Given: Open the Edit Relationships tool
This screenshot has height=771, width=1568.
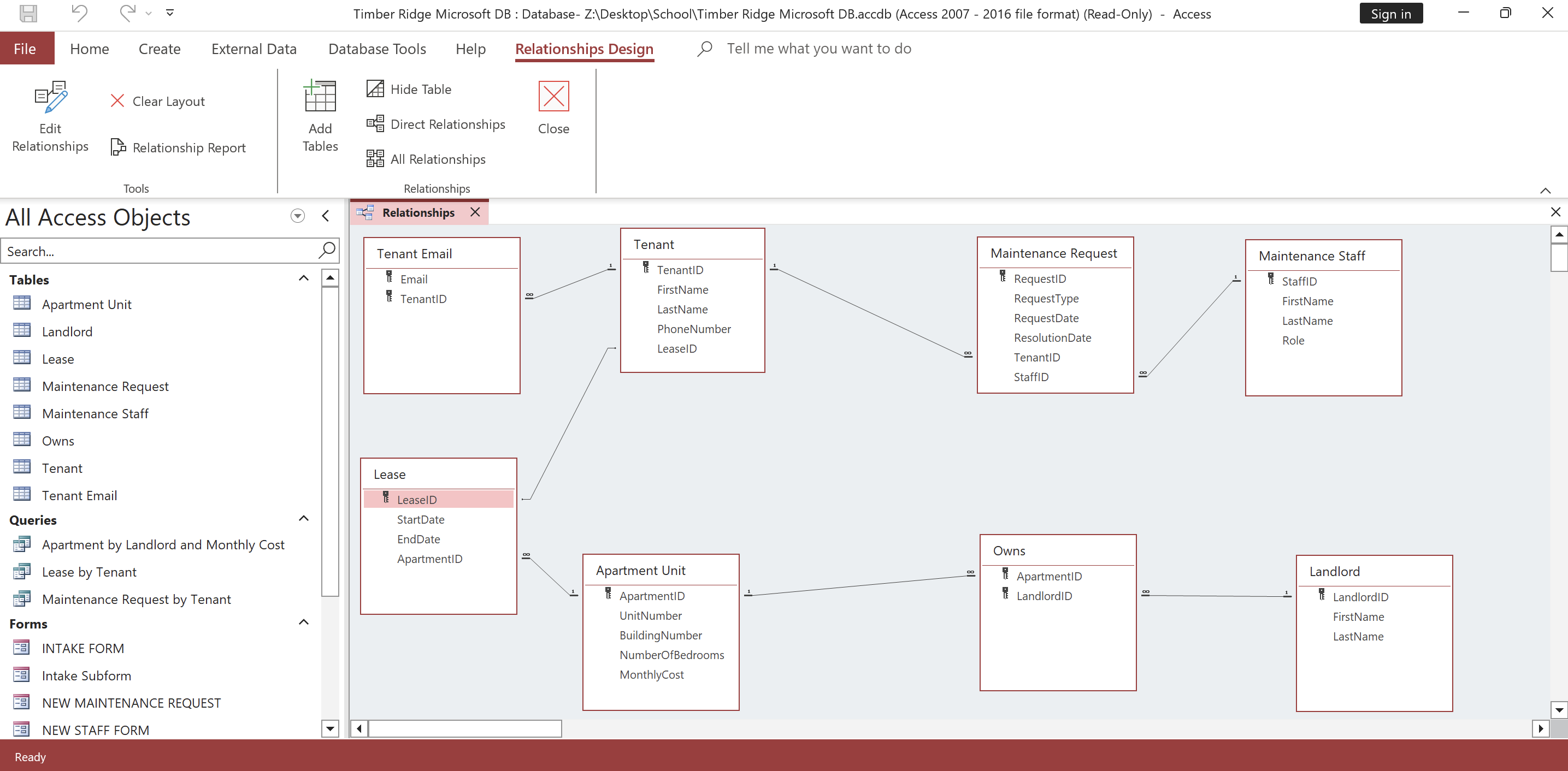Looking at the screenshot, I should pos(50,117).
